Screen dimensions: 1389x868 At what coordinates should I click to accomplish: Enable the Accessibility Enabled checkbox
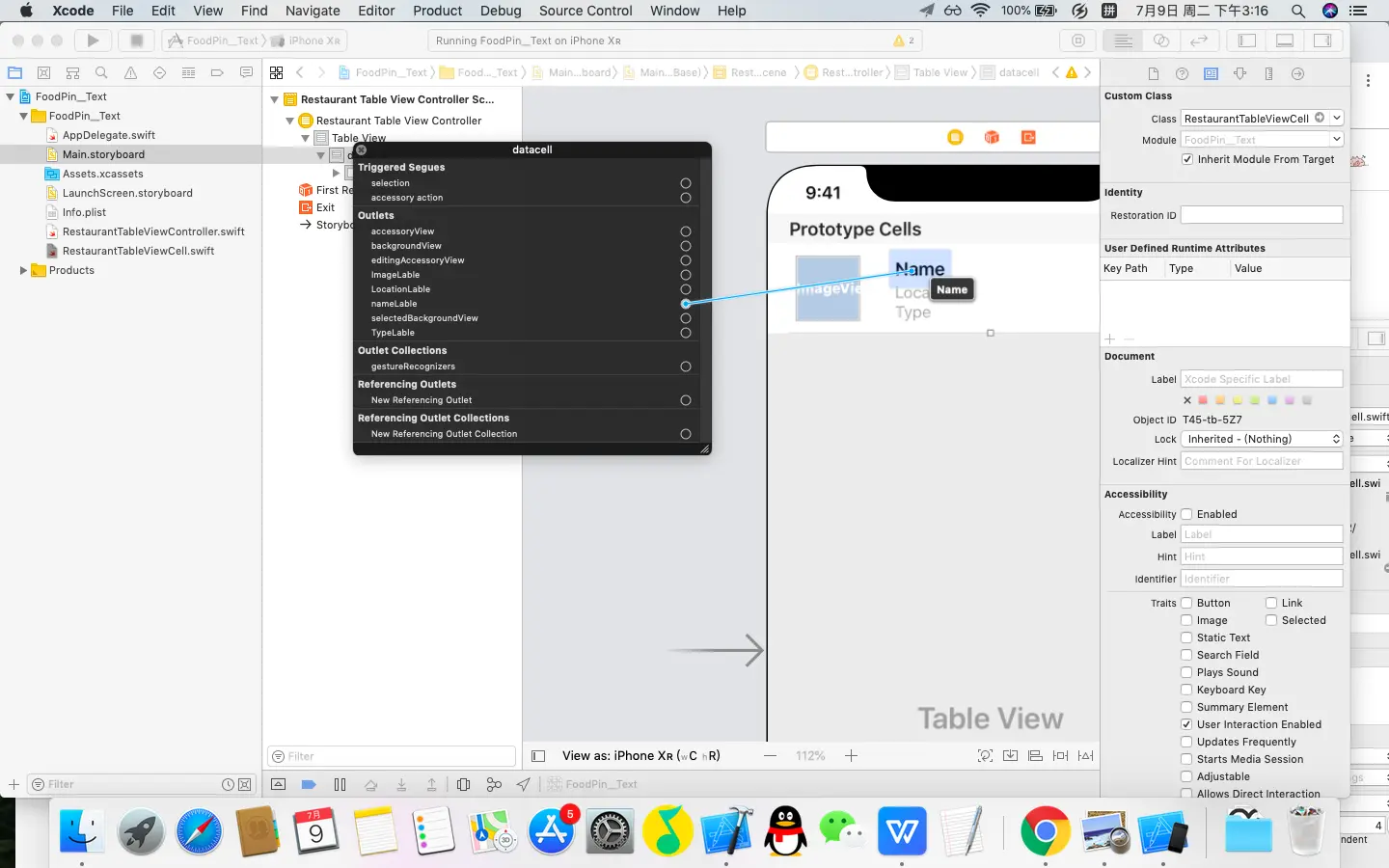pos(1187,514)
